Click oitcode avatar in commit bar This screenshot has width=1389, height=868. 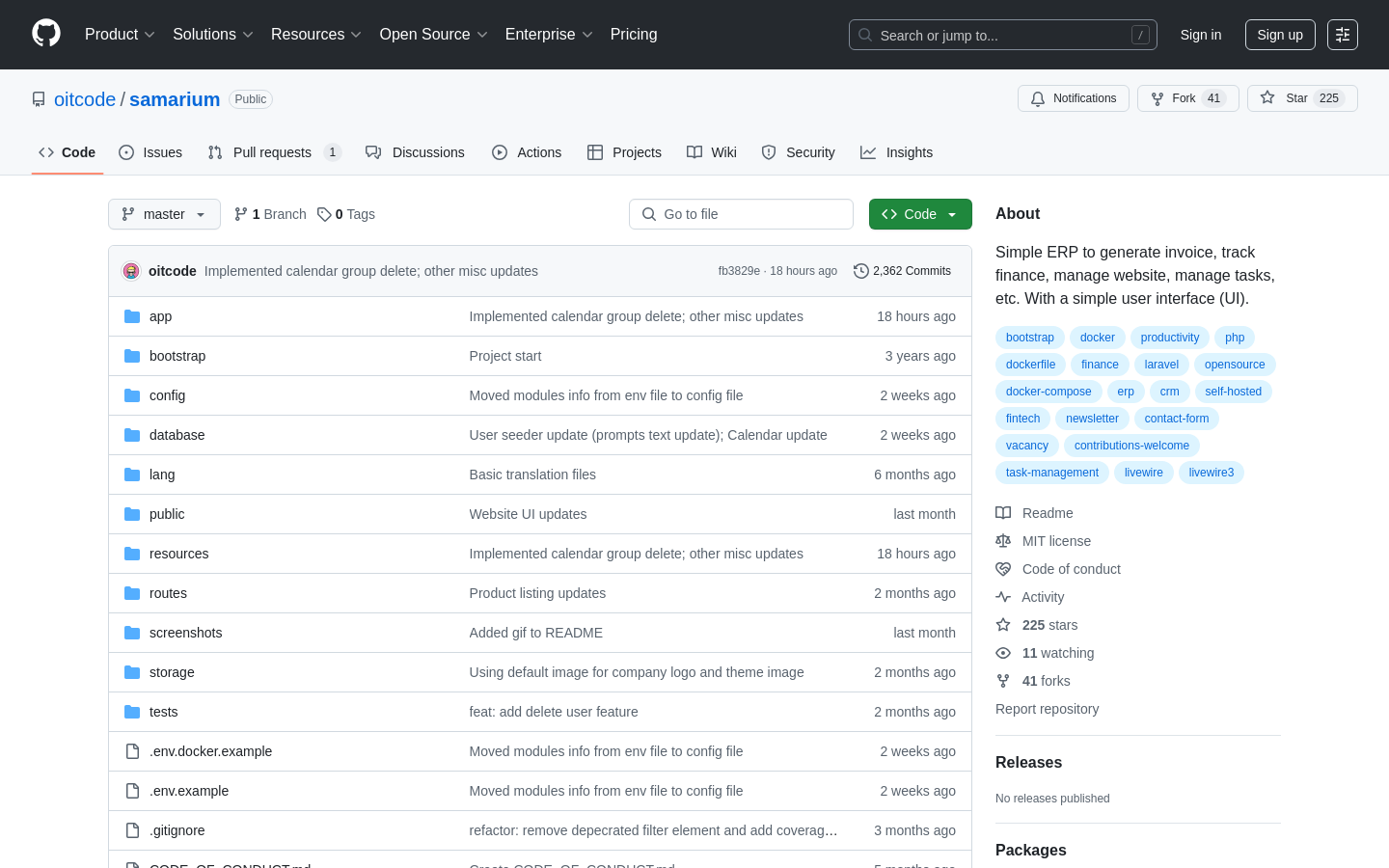pyautogui.click(x=131, y=271)
